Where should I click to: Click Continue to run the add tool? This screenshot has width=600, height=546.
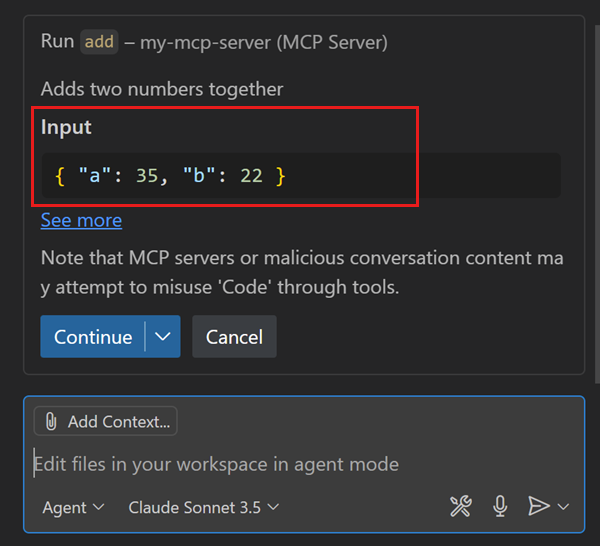coord(93,337)
